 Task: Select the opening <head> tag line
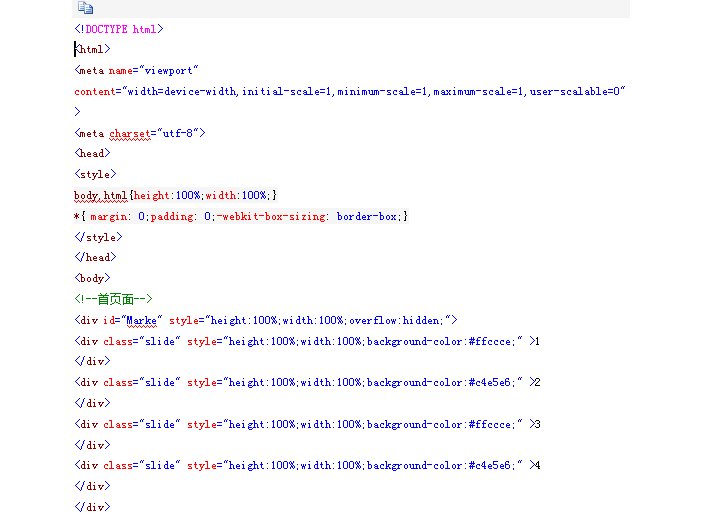click(x=93, y=153)
